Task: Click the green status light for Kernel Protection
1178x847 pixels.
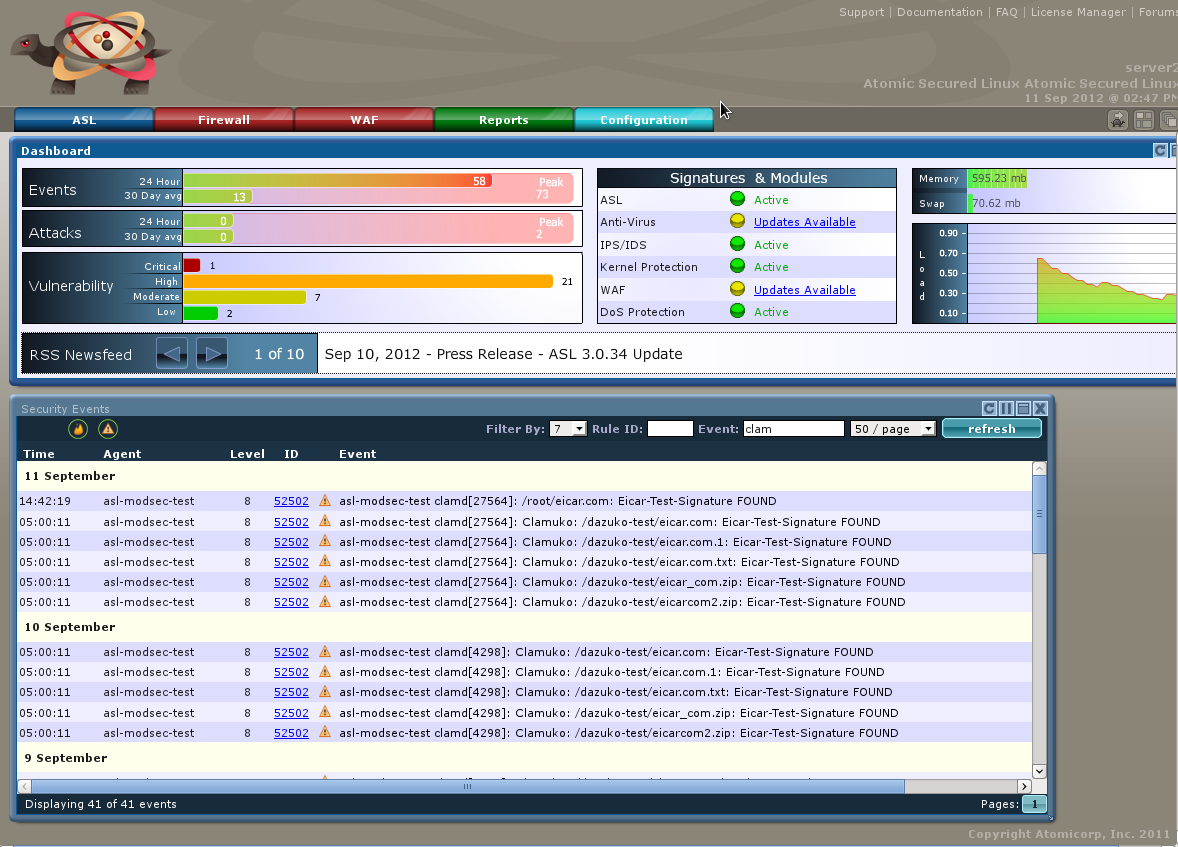Action: click(x=738, y=266)
